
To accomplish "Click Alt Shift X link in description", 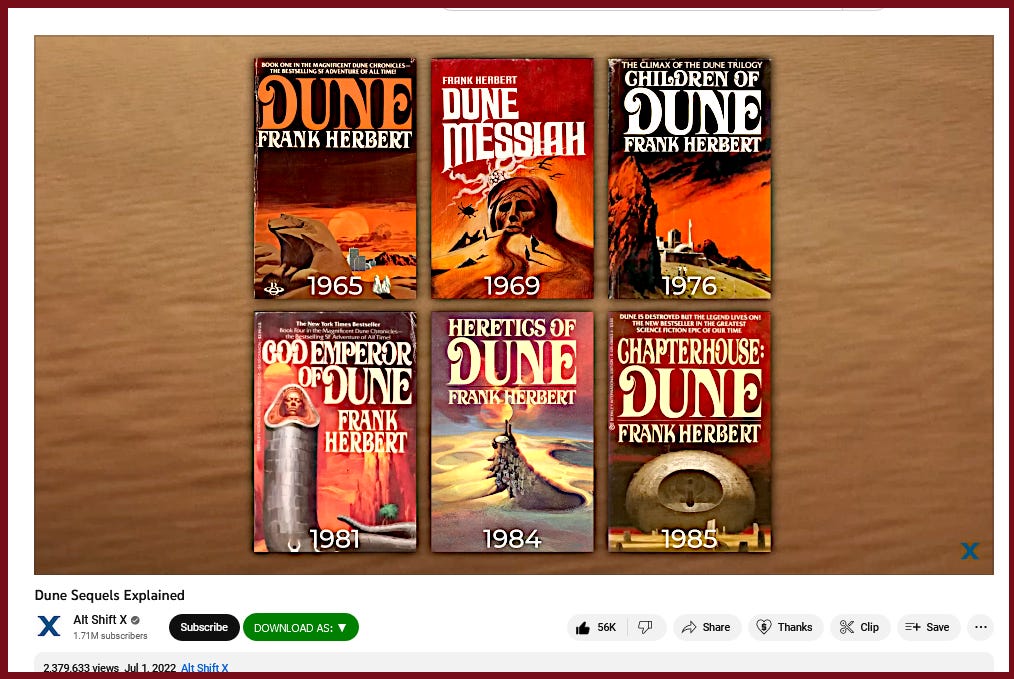I will (204, 668).
